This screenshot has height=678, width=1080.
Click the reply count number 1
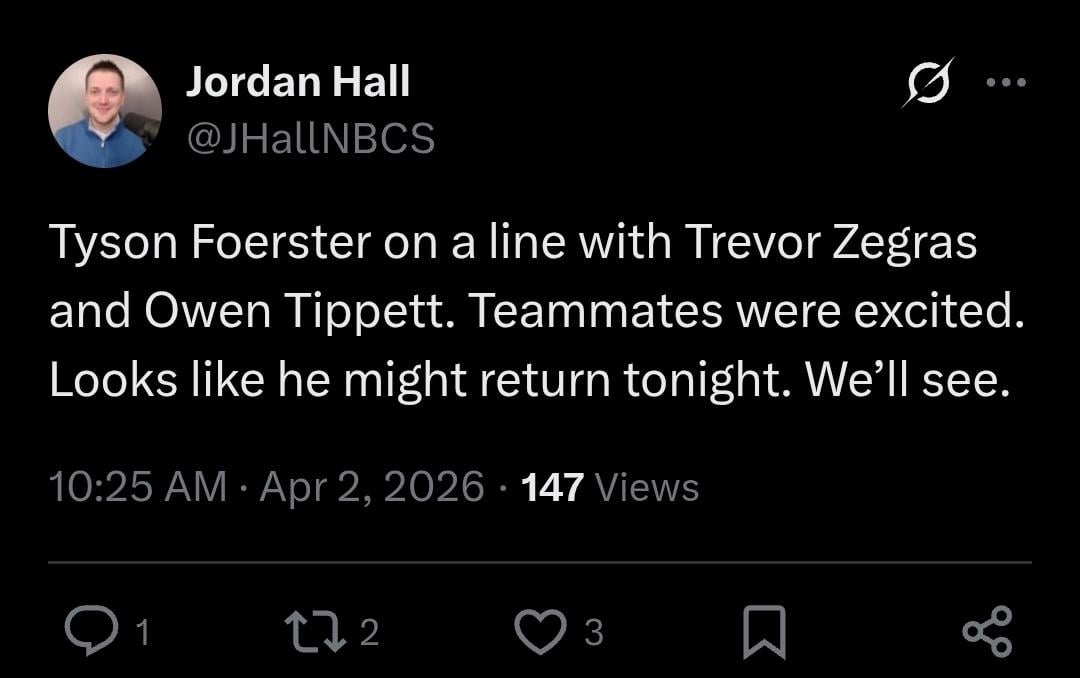click(144, 632)
